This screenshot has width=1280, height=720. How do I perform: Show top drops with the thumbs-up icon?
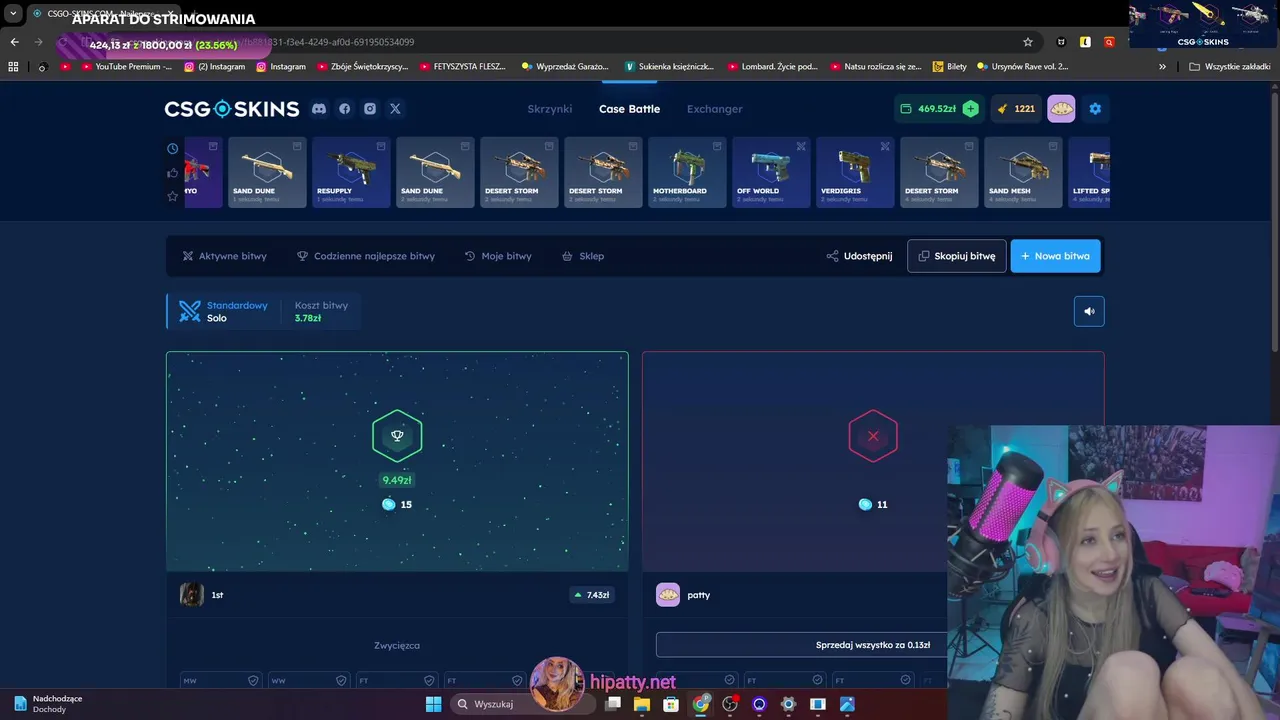(173, 173)
